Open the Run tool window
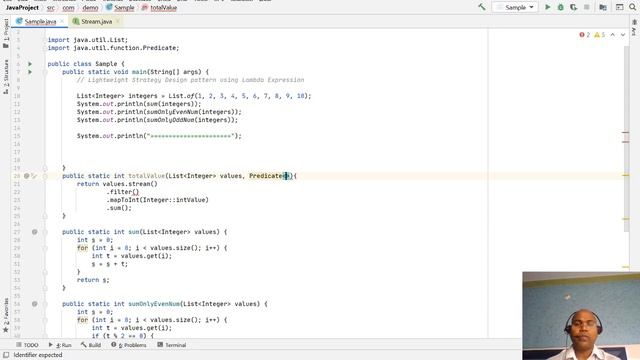The width and height of the screenshot is (640, 360). pyautogui.click(x=60, y=345)
